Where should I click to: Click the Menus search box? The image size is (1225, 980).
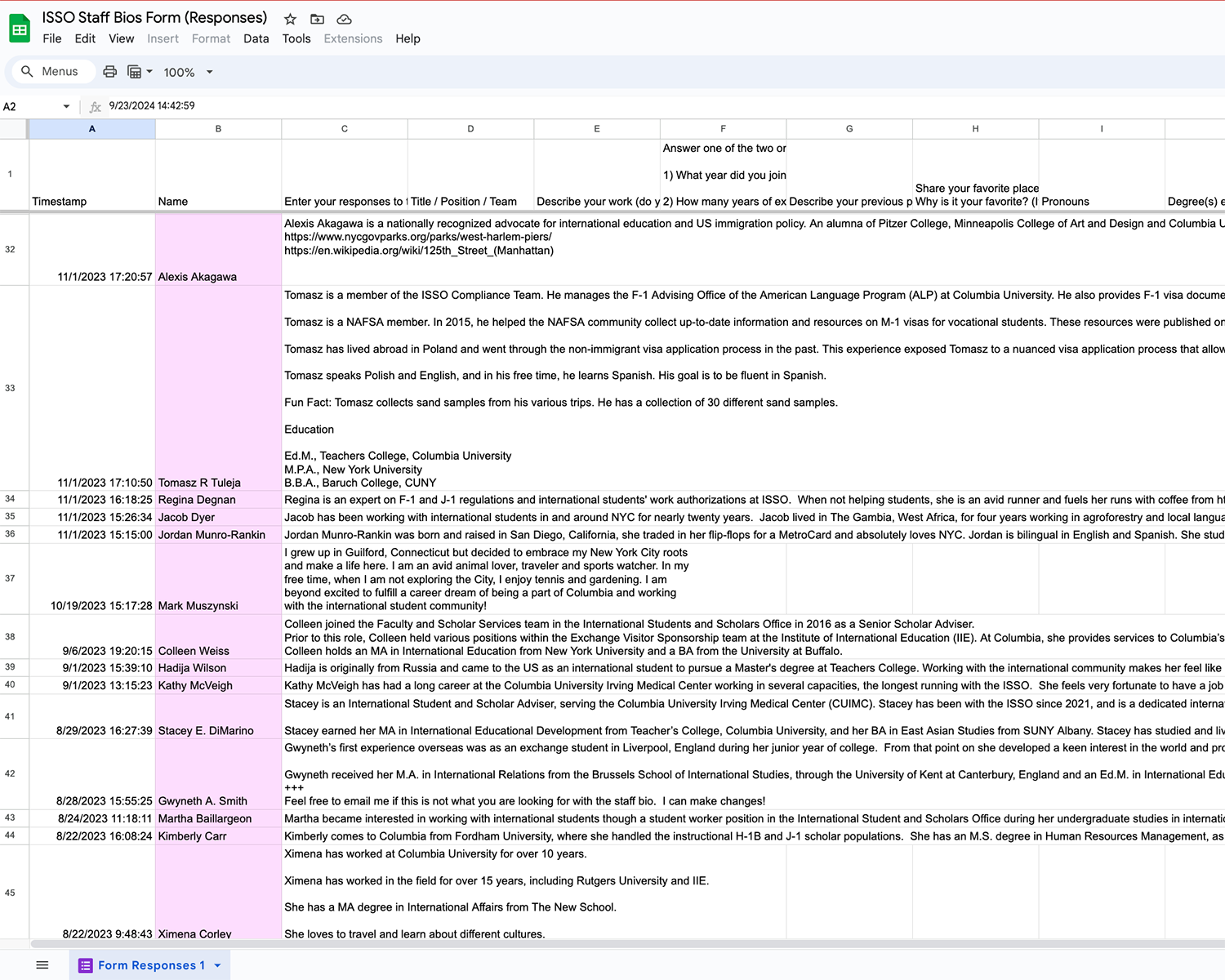tap(53, 72)
